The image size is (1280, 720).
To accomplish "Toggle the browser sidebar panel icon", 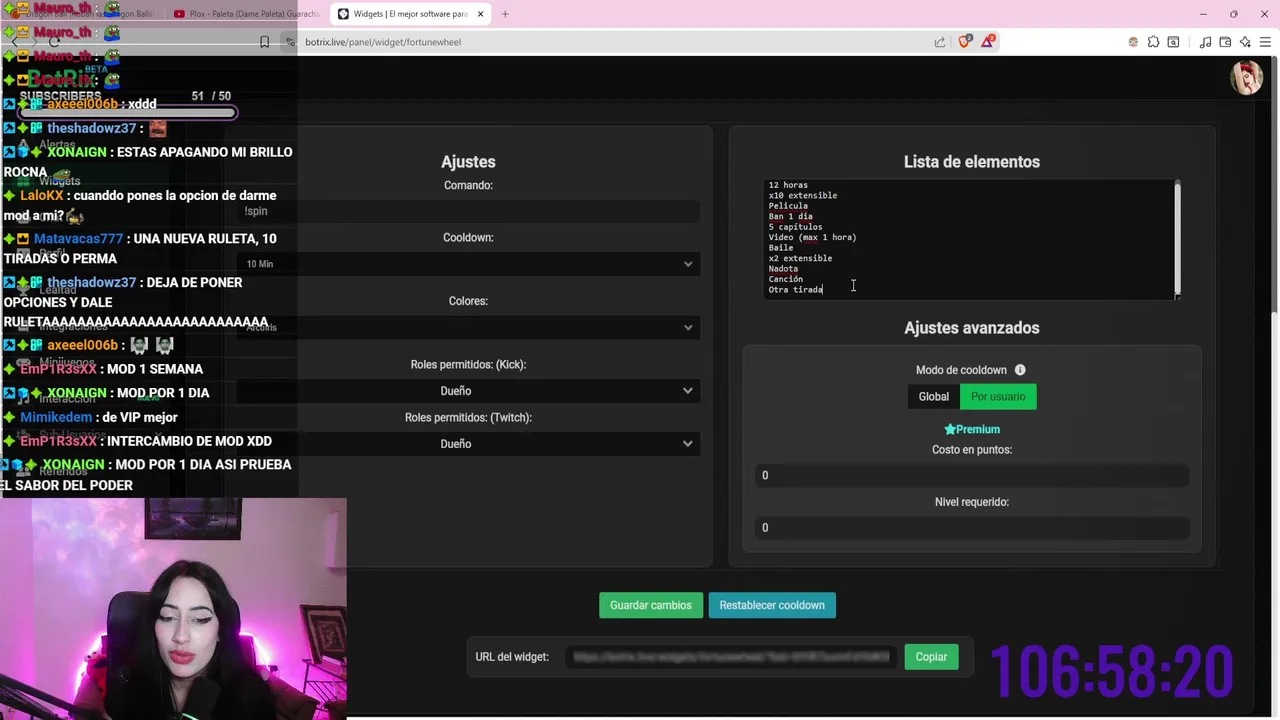I will point(1173,42).
